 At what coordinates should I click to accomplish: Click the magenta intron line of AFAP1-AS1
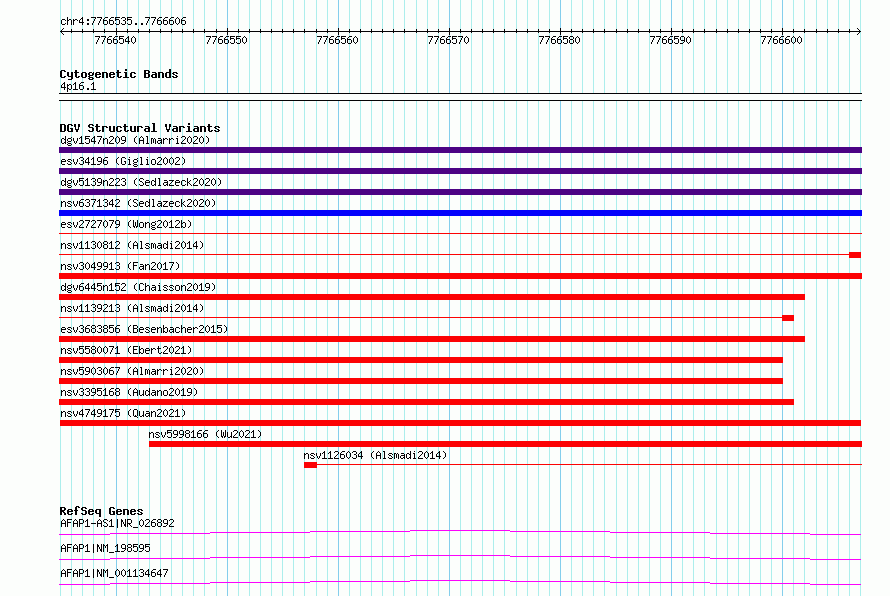460,532
